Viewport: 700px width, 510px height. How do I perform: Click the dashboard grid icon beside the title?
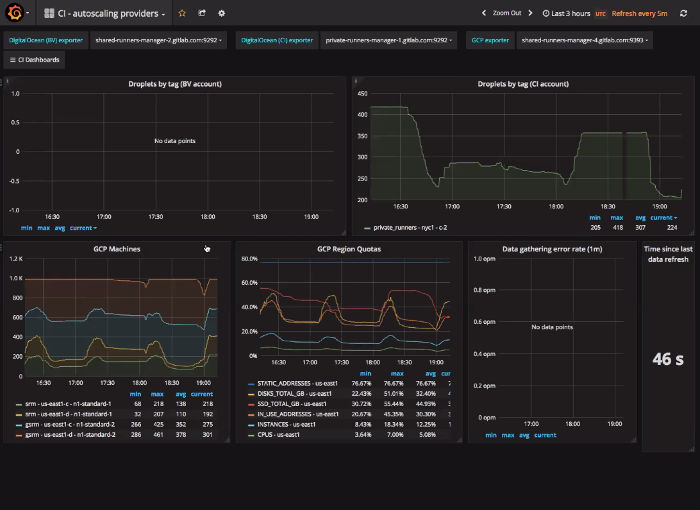[x=49, y=13]
